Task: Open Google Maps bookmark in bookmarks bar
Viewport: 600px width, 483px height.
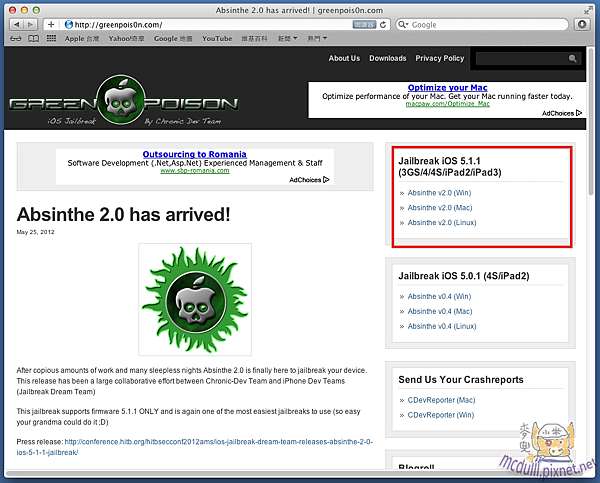Action: 173,39
